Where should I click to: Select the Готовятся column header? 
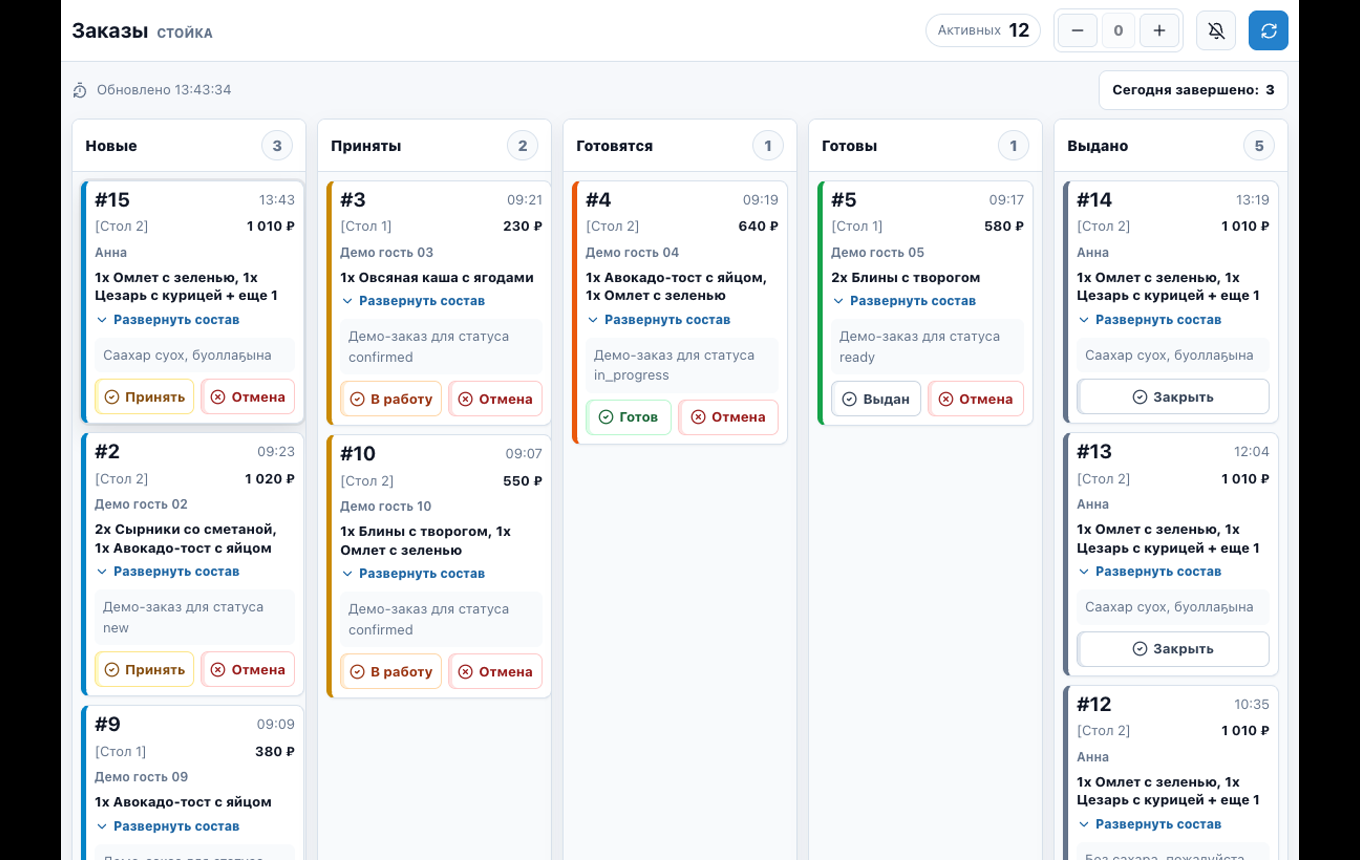pyautogui.click(x=615, y=146)
